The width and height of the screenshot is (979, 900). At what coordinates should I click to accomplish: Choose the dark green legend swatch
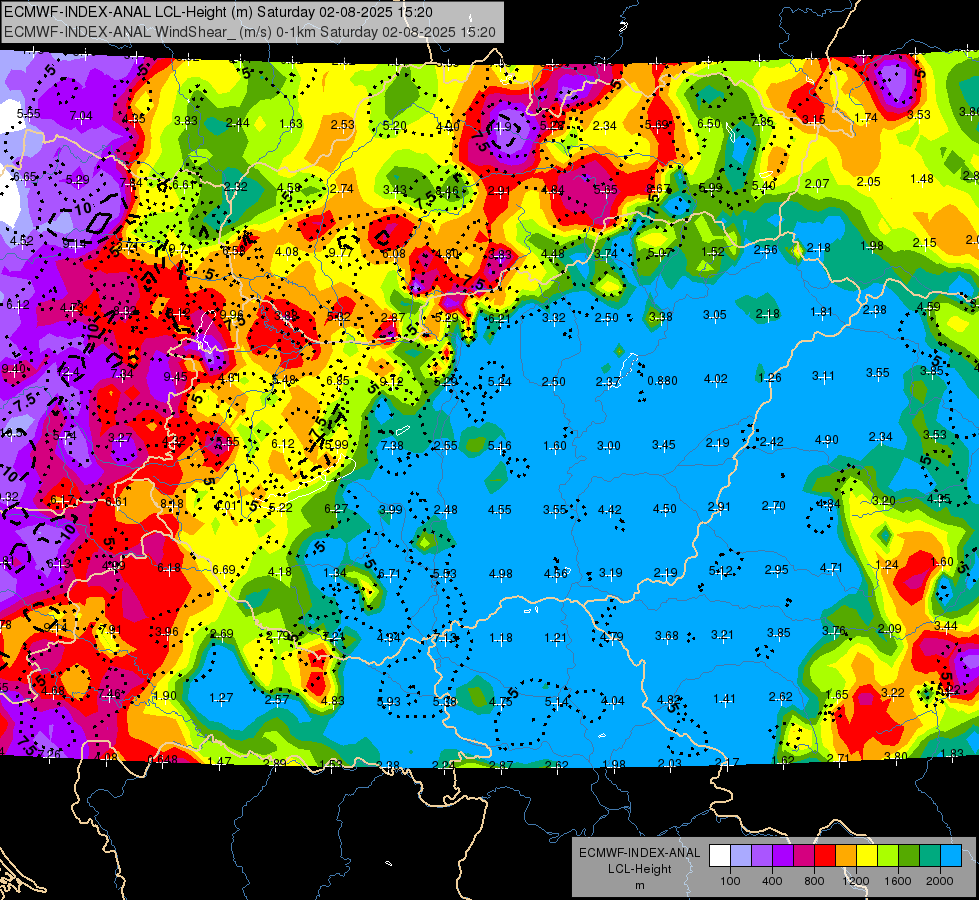[909, 856]
